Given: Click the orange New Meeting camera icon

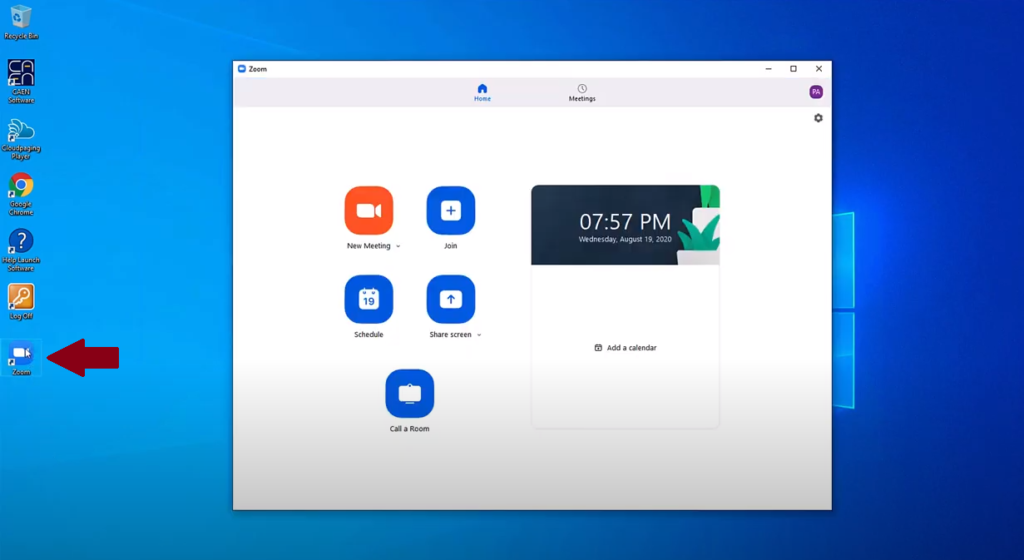Looking at the screenshot, I should pyautogui.click(x=368, y=210).
